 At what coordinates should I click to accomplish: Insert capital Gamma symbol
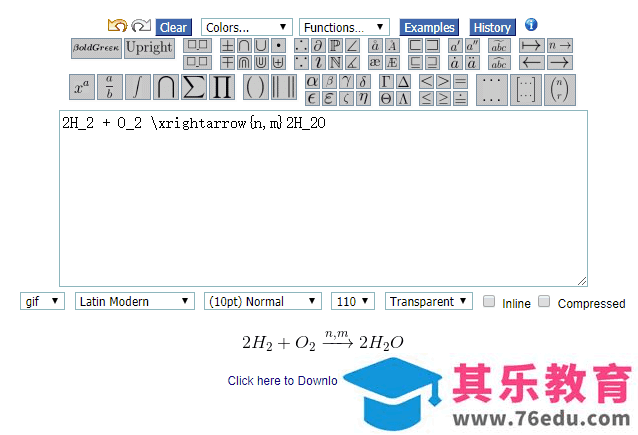click(x=386, y=82)
